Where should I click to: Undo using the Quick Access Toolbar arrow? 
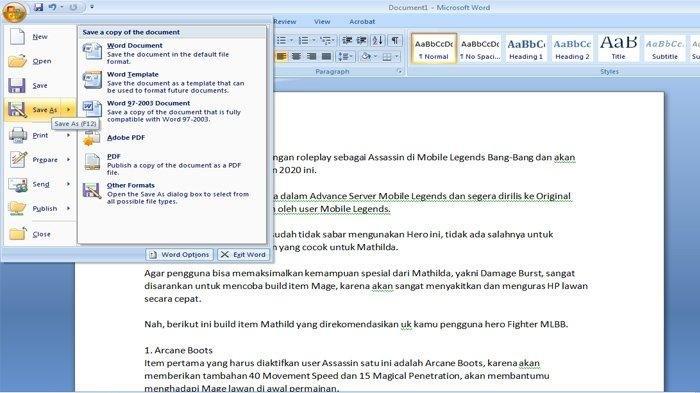tap(53, 7)
